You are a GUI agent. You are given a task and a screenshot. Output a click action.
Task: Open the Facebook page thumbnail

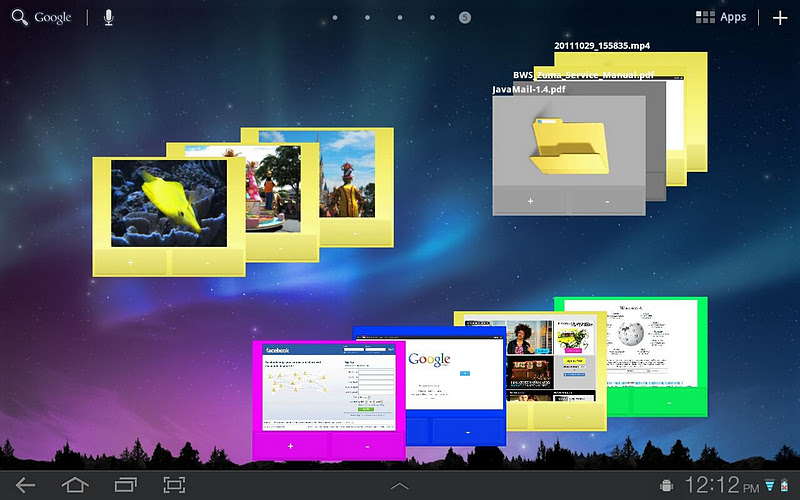pyautogui.click(x=328, y=385)
